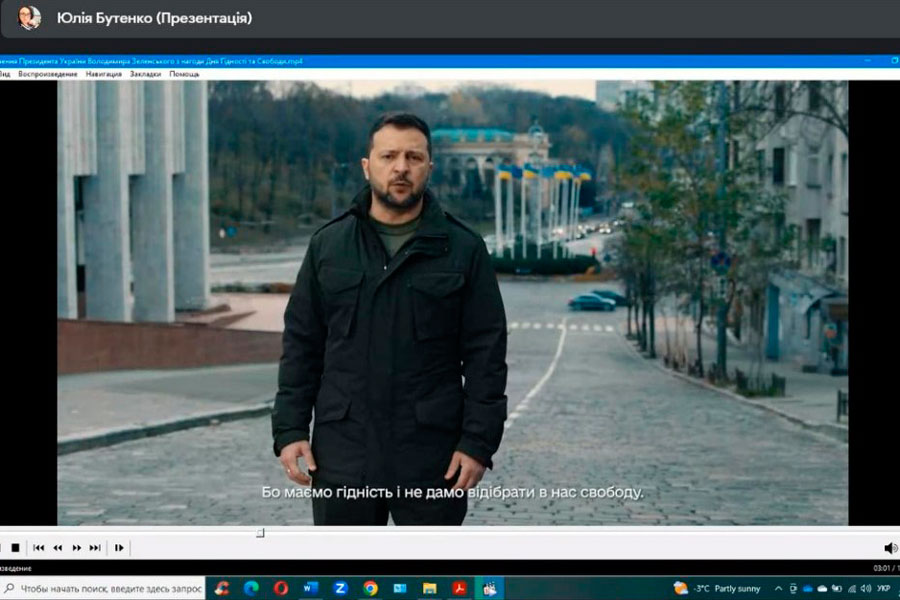The image size is (900, 600).
Task: Open Google Chrome from the taskbar
Action: [x=370, y=588]
